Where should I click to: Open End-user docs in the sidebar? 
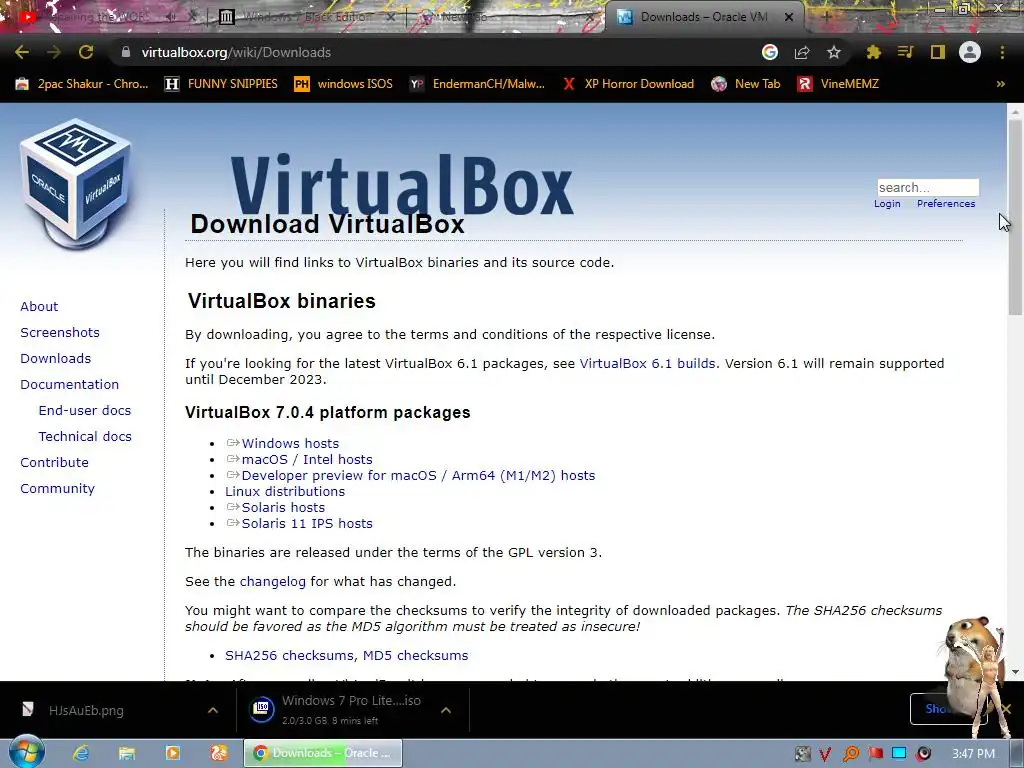pos(85,411)
